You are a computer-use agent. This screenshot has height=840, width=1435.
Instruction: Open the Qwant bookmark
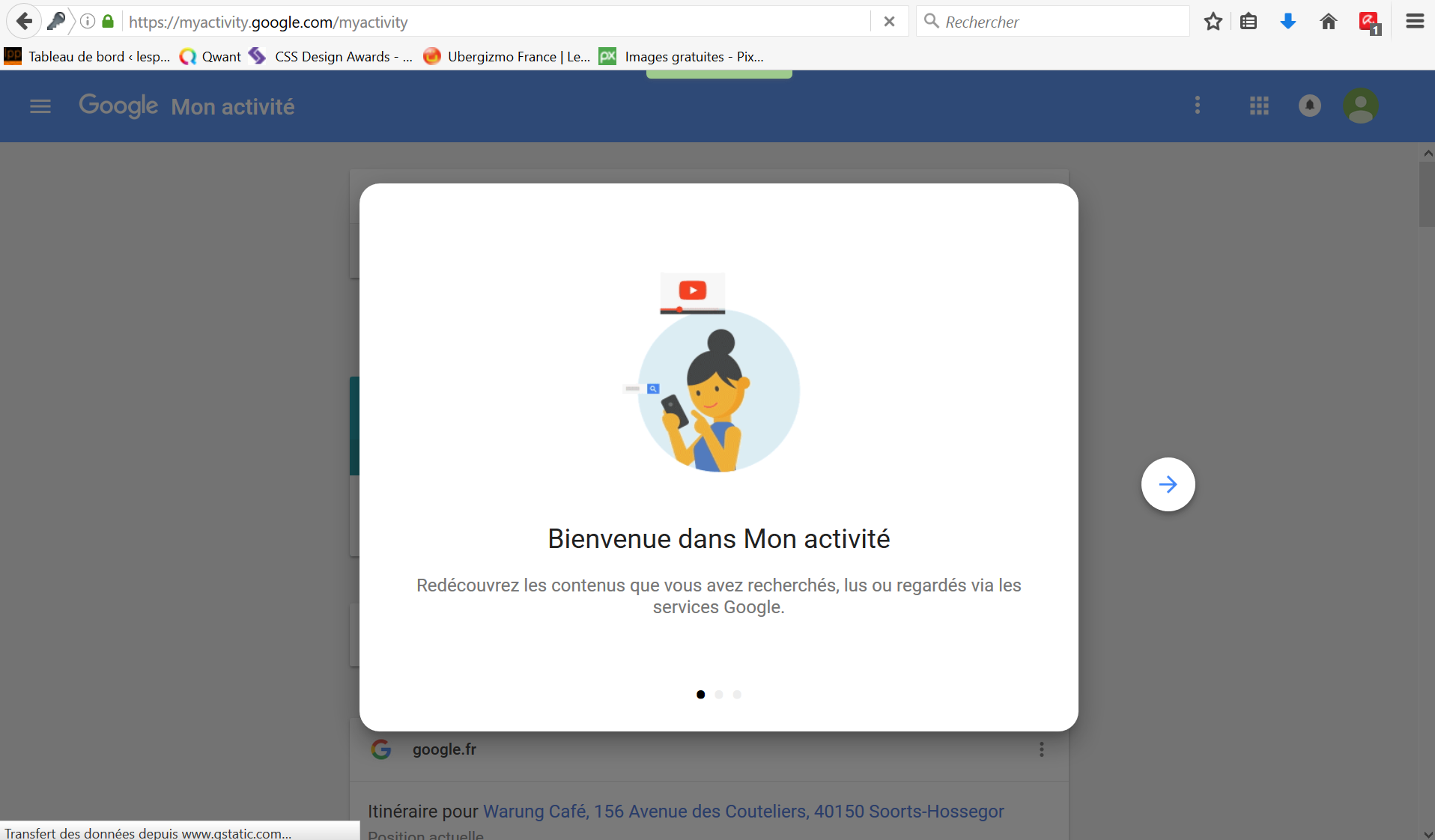[211, 57]
